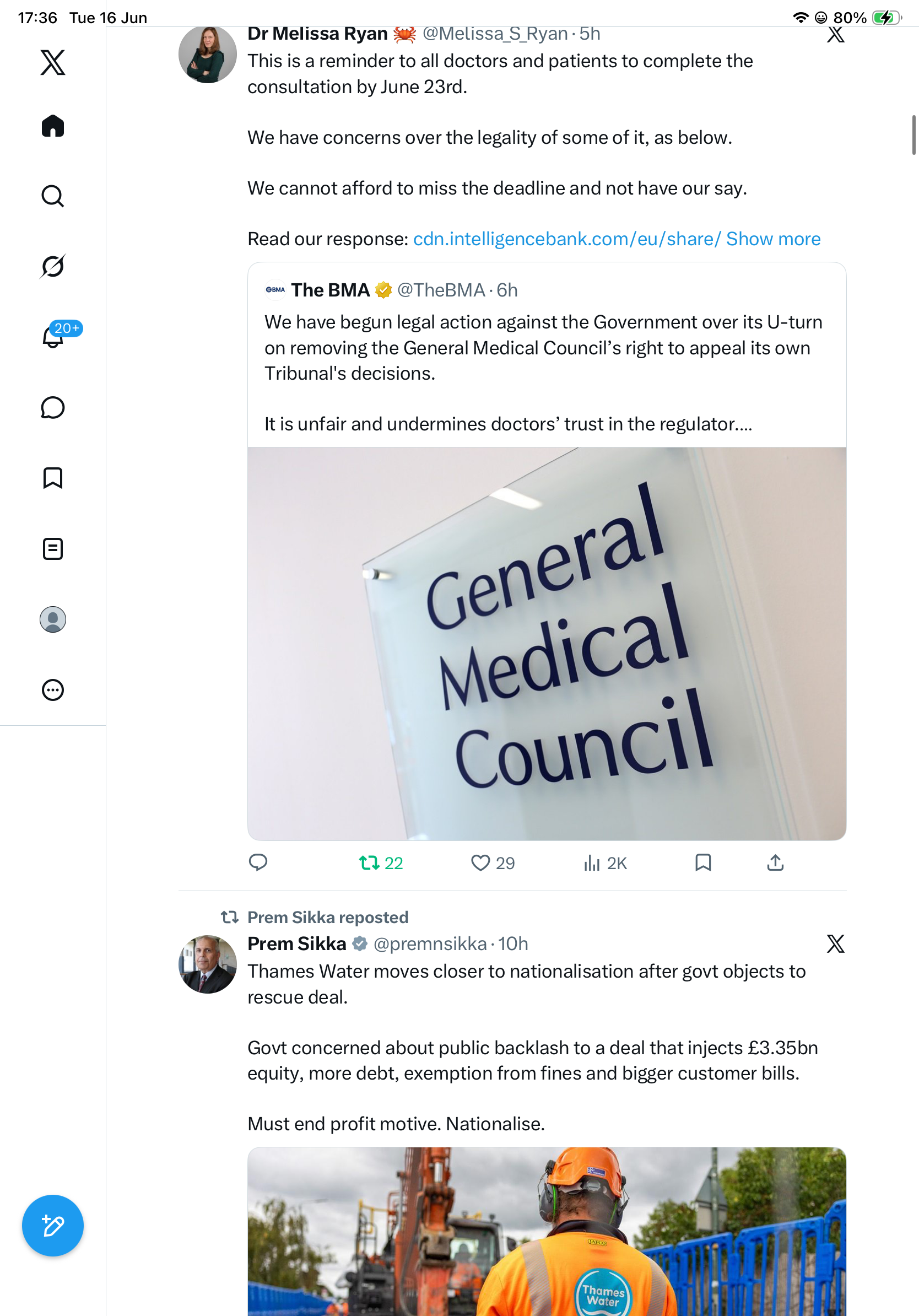Tap the blue compose post button
This screenshot has width=919, height=1316.
click(x=53, y=1226)
